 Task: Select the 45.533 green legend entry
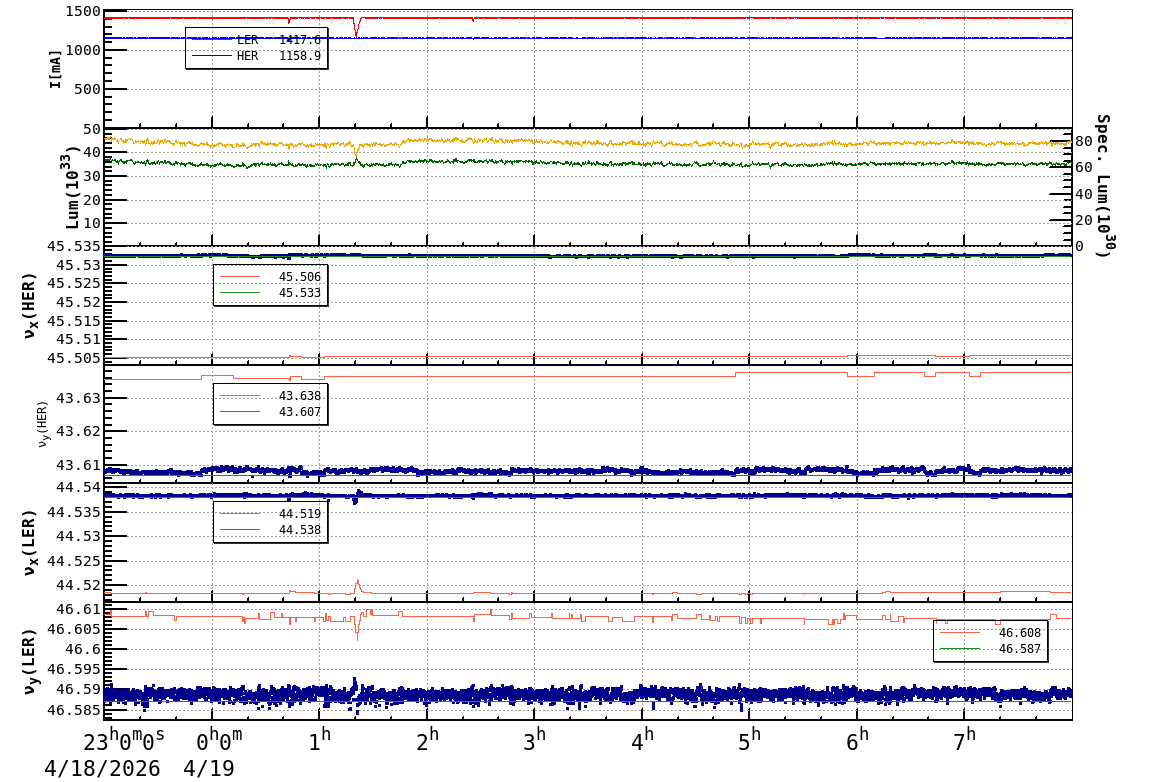pos(270,293)
